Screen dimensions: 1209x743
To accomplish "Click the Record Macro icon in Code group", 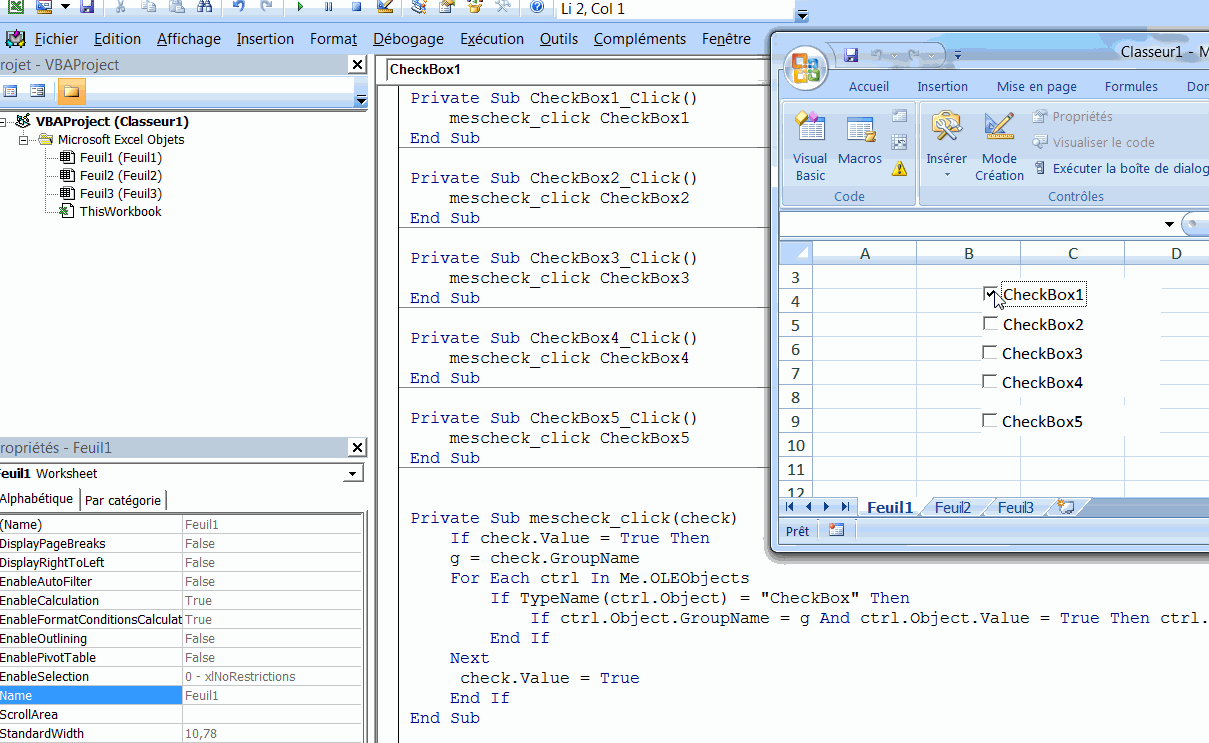I will [x=899, y=117].
